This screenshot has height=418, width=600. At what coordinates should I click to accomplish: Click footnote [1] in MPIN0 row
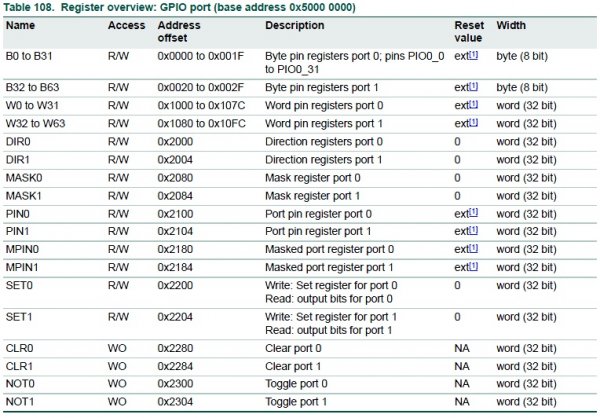coord(474,249)
